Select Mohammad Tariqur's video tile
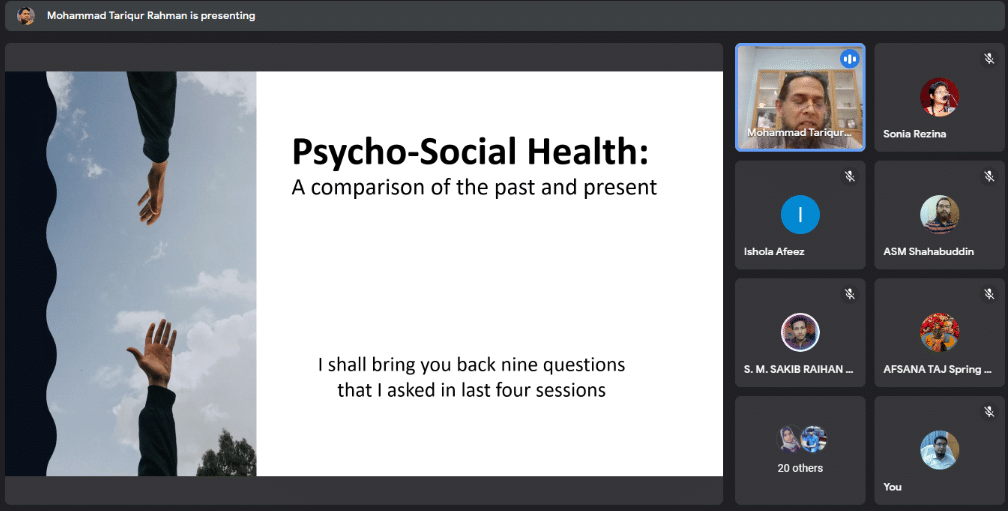Image resolution: width=1008 pixels, height=511 pixels. (x=800, y=98)
